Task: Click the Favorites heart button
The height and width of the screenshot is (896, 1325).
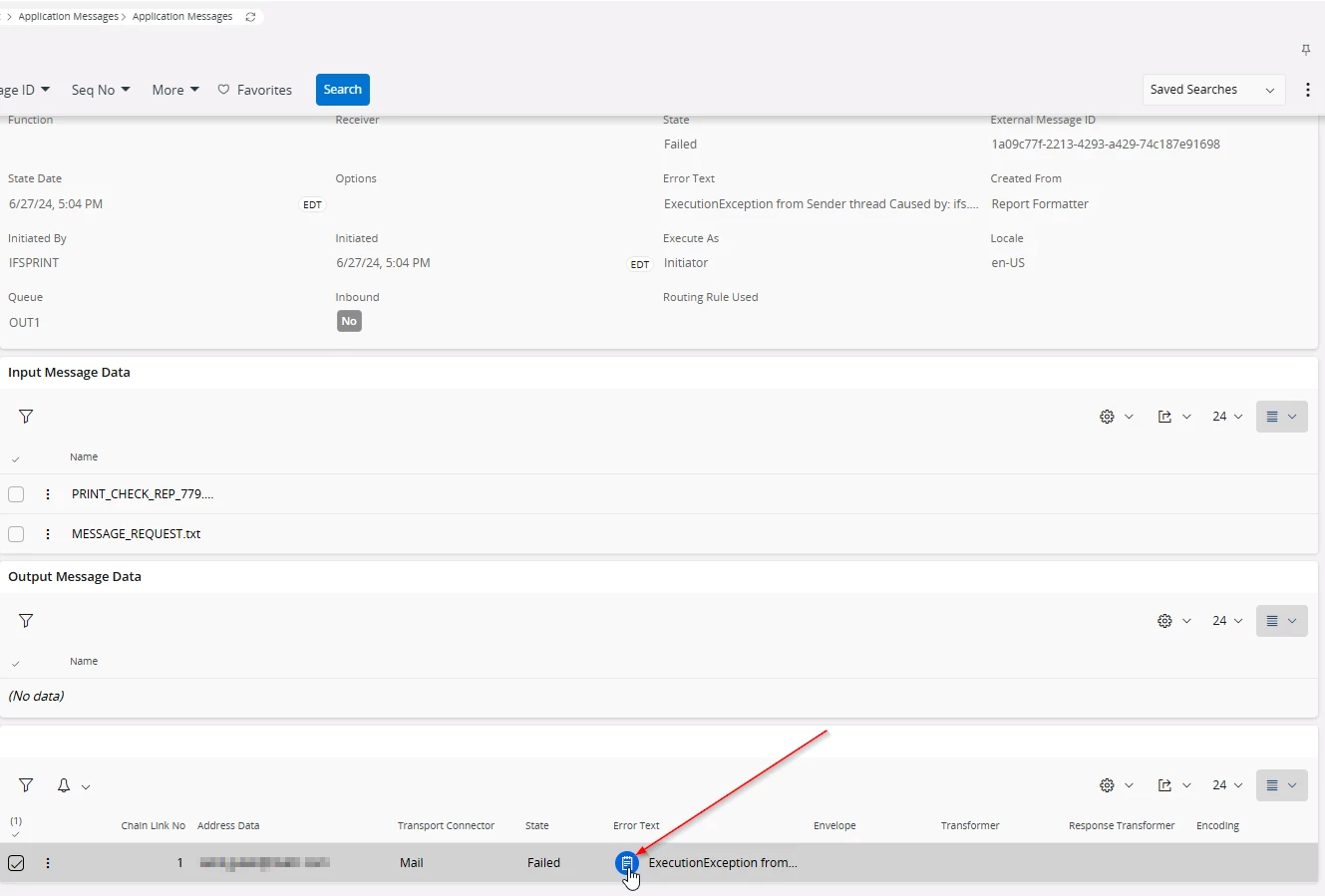Action: click(x=254, y=90)
